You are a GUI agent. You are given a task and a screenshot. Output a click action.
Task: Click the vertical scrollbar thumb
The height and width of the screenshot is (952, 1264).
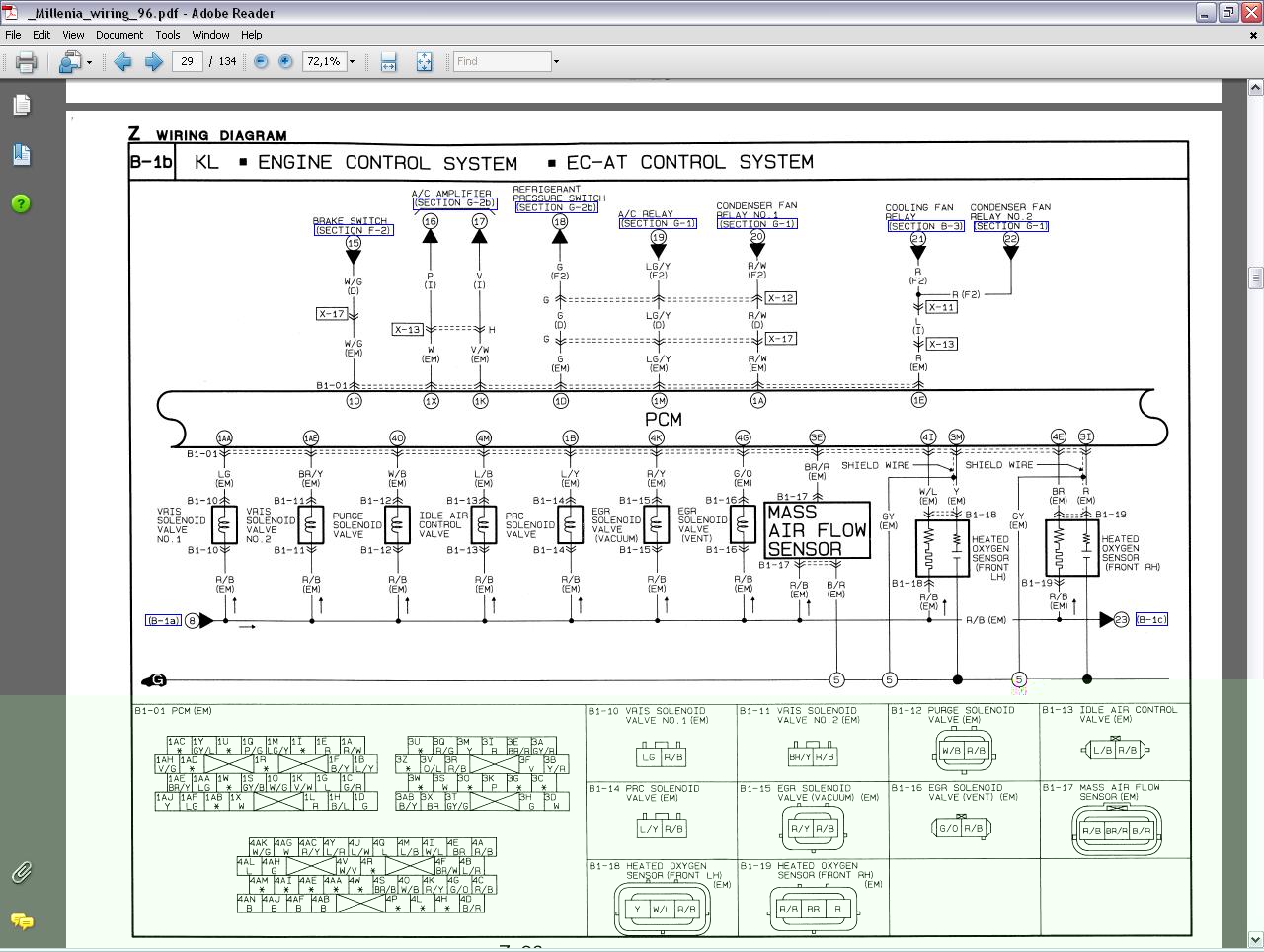click(x=1255, y=277)
